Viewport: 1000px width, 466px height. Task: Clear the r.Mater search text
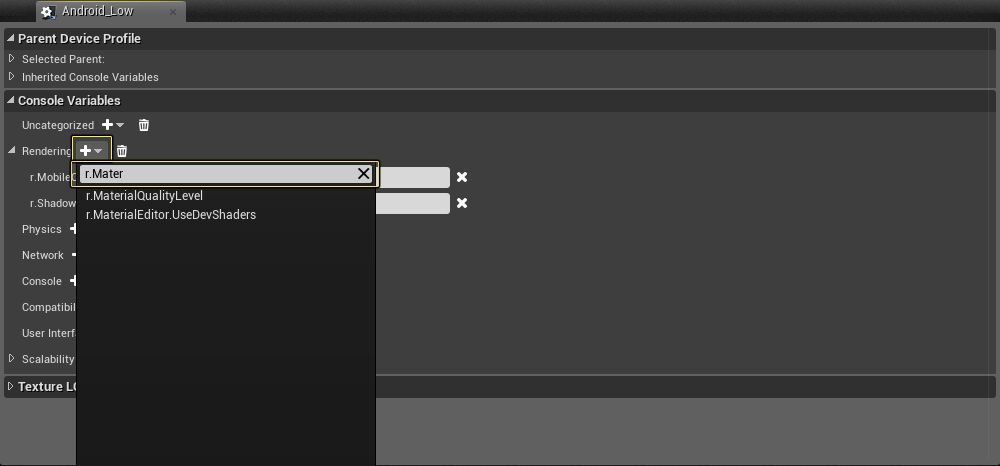pos(364,173)
